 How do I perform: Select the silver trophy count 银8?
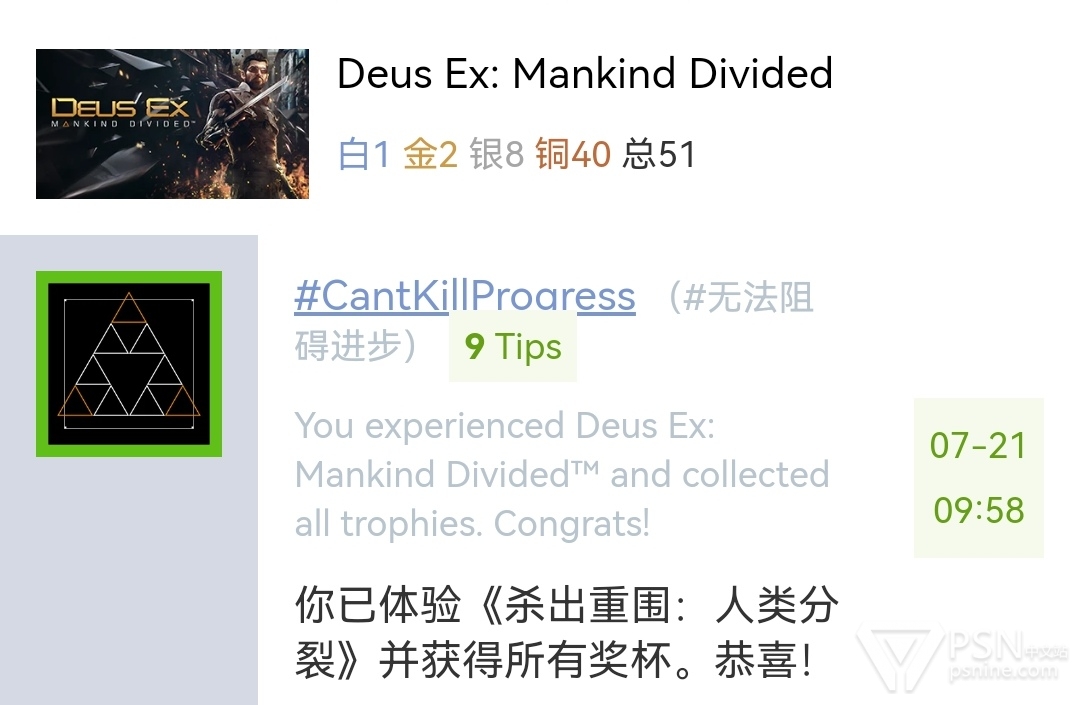(x=497, y=154)
